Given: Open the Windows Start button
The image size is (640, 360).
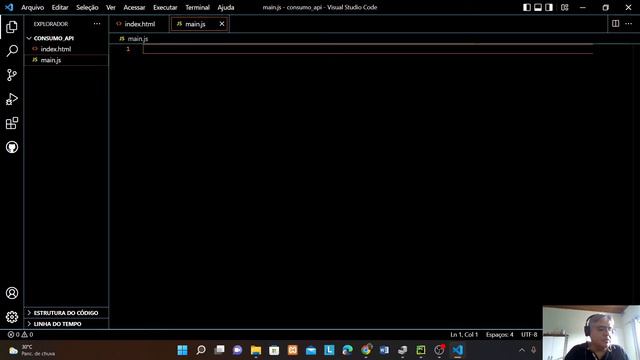Looking at the screenshot, I should click(x=182, y=350).
